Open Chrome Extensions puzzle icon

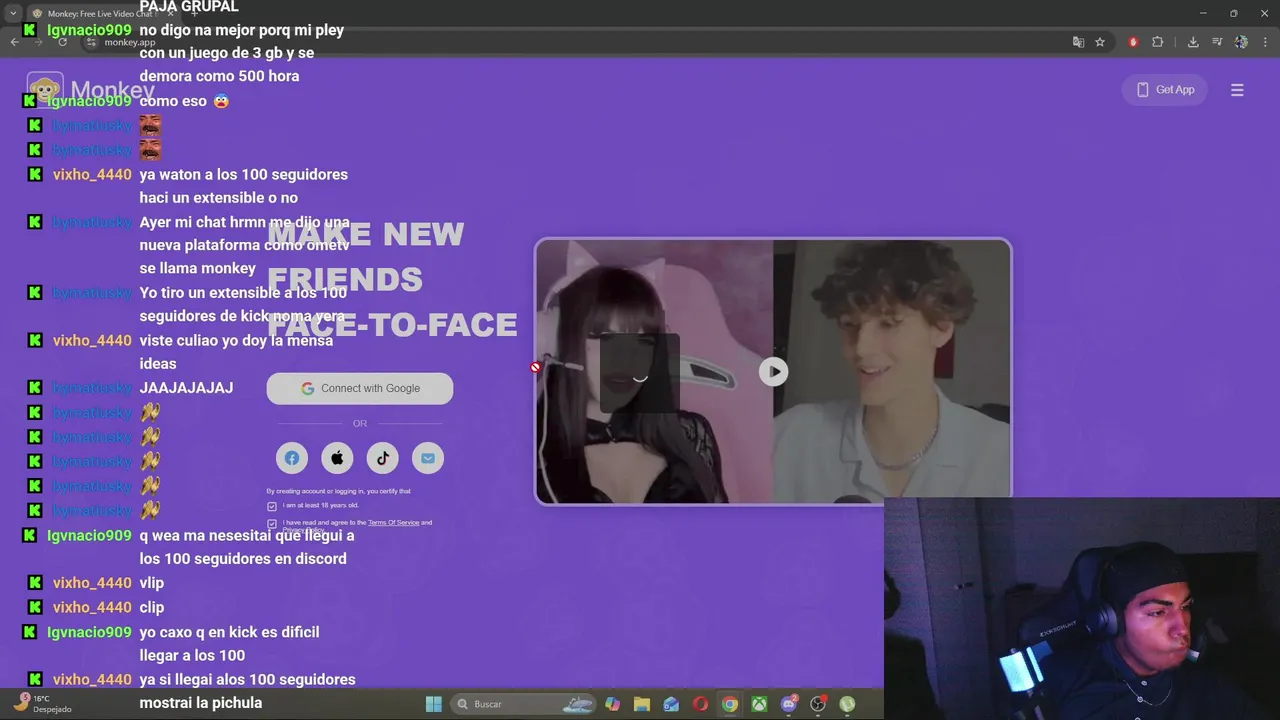coord(1158,42)
